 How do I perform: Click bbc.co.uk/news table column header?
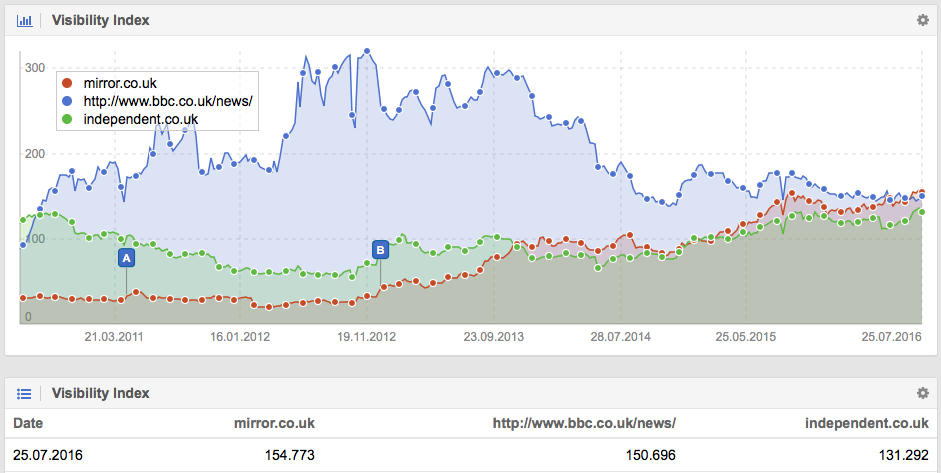[x=584, y=423]
